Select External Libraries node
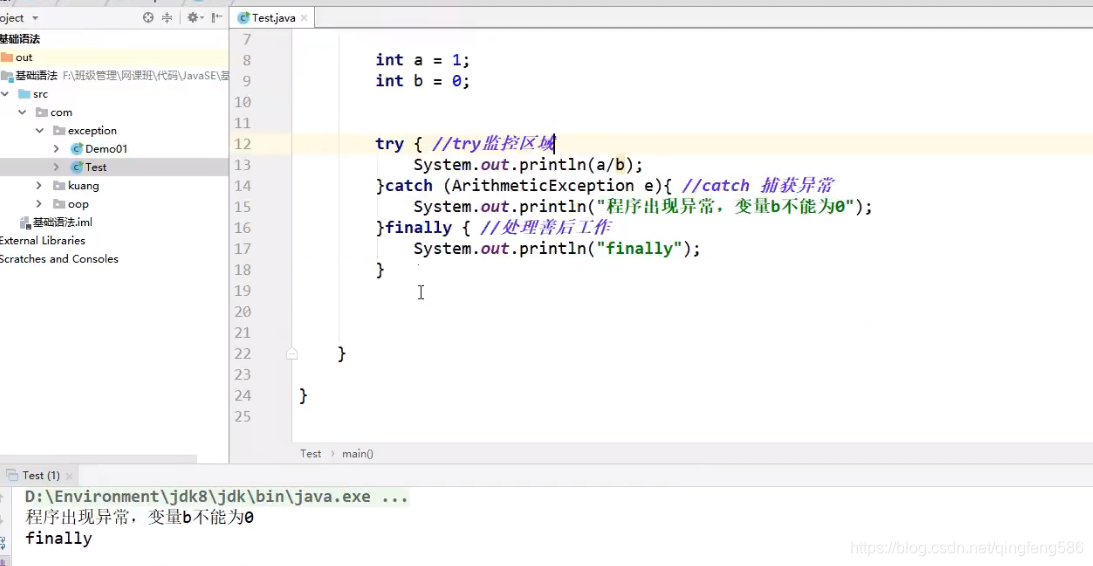 point(43,240)
